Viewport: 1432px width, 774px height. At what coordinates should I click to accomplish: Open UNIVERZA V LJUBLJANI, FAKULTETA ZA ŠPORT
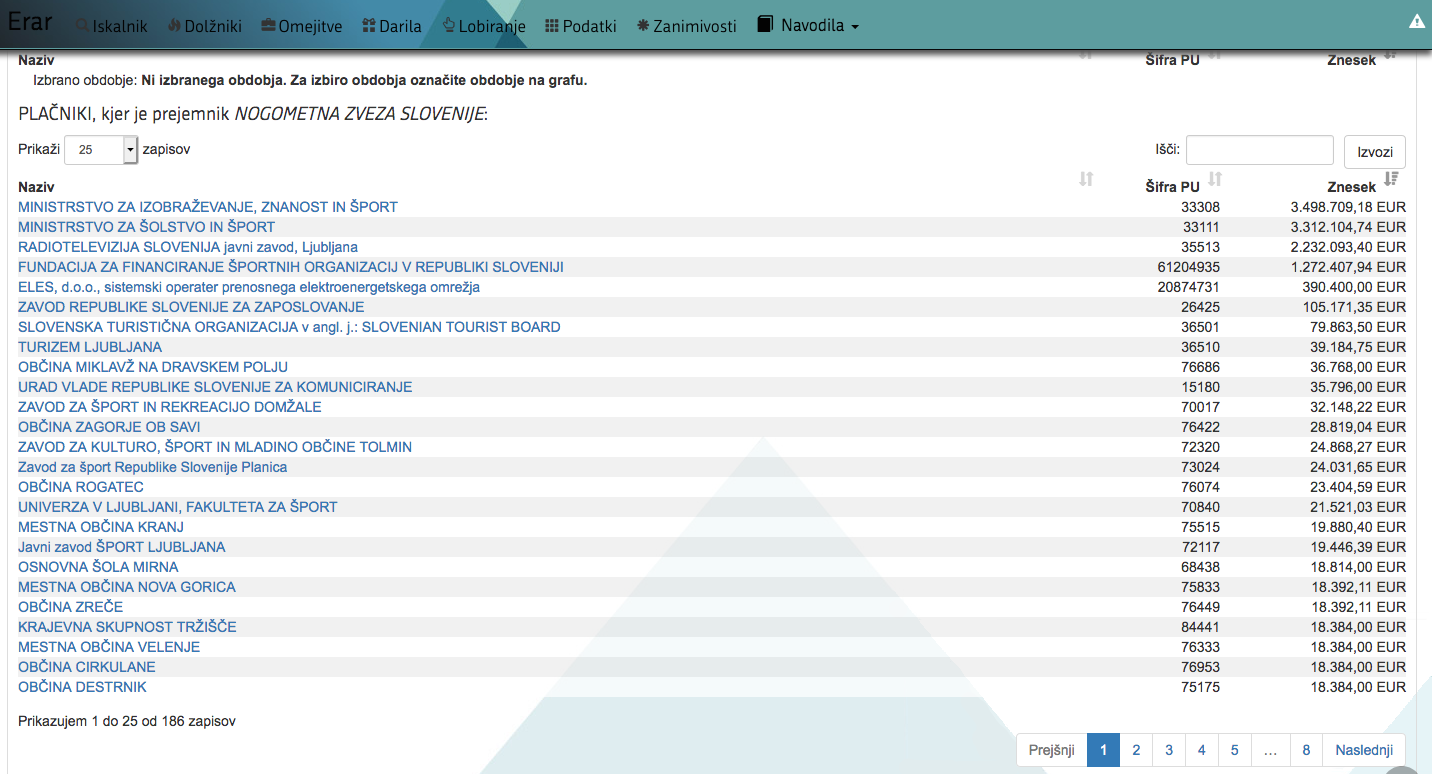[178, 507]
